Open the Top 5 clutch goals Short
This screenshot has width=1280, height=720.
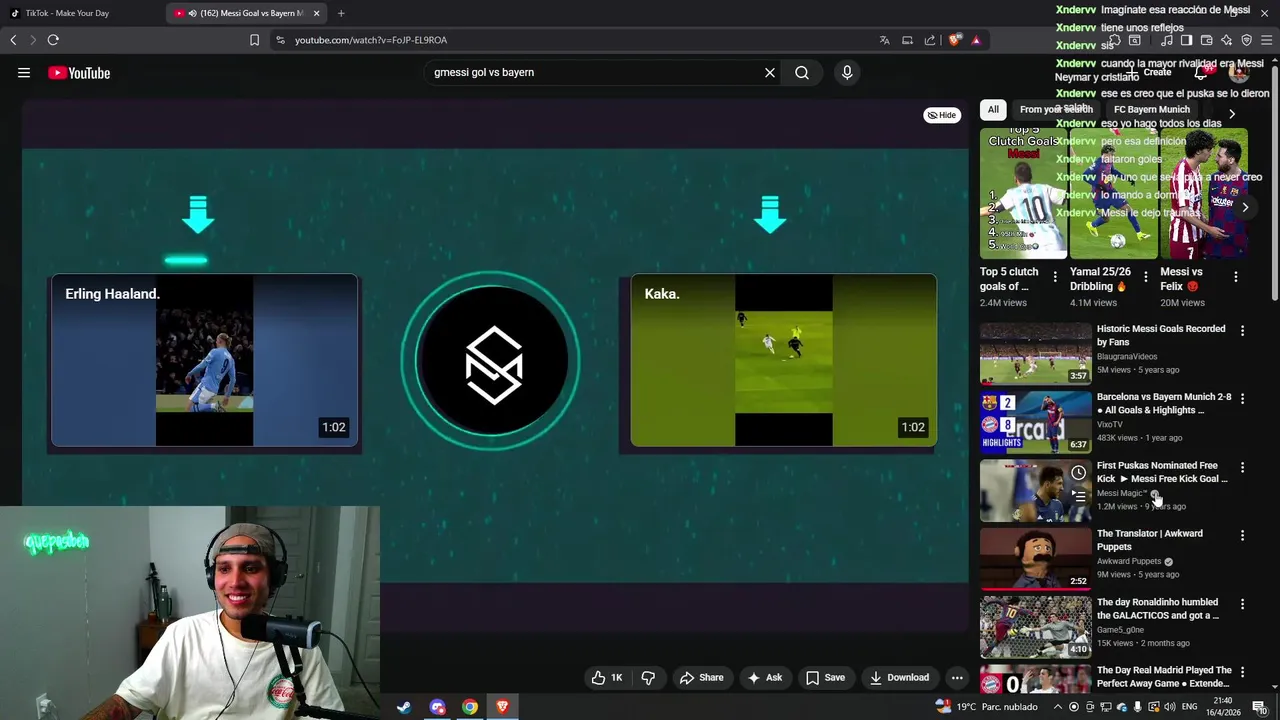point(1023,193)
